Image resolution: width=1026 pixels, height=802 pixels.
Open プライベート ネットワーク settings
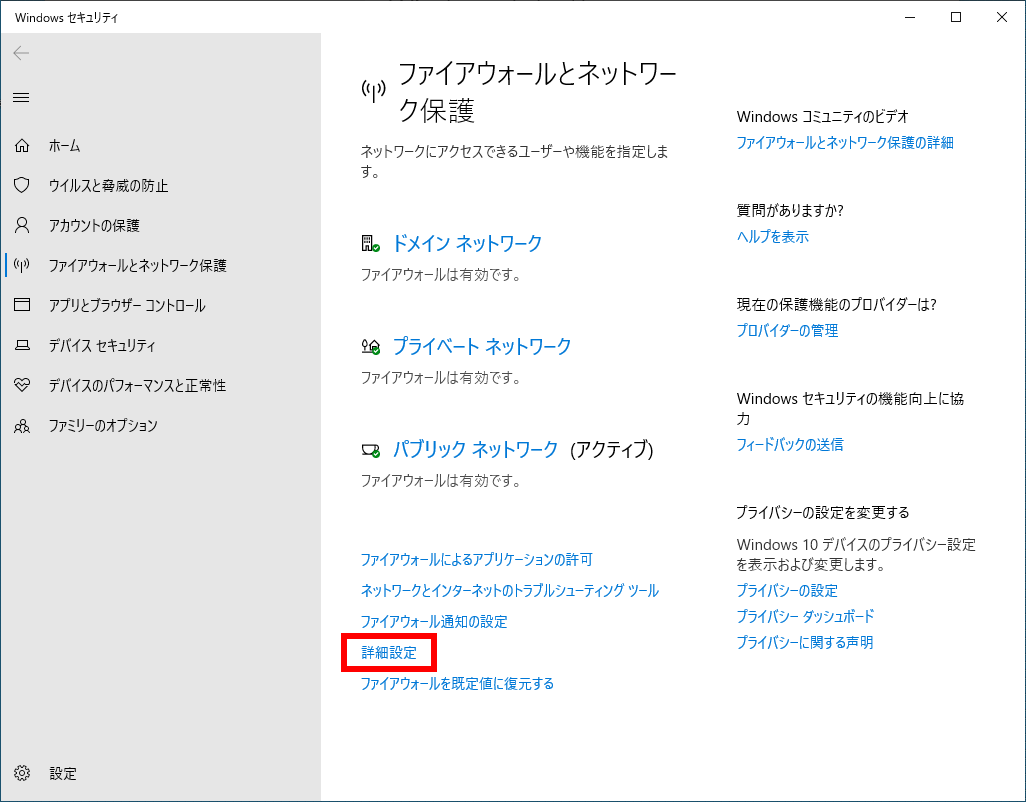482,346
